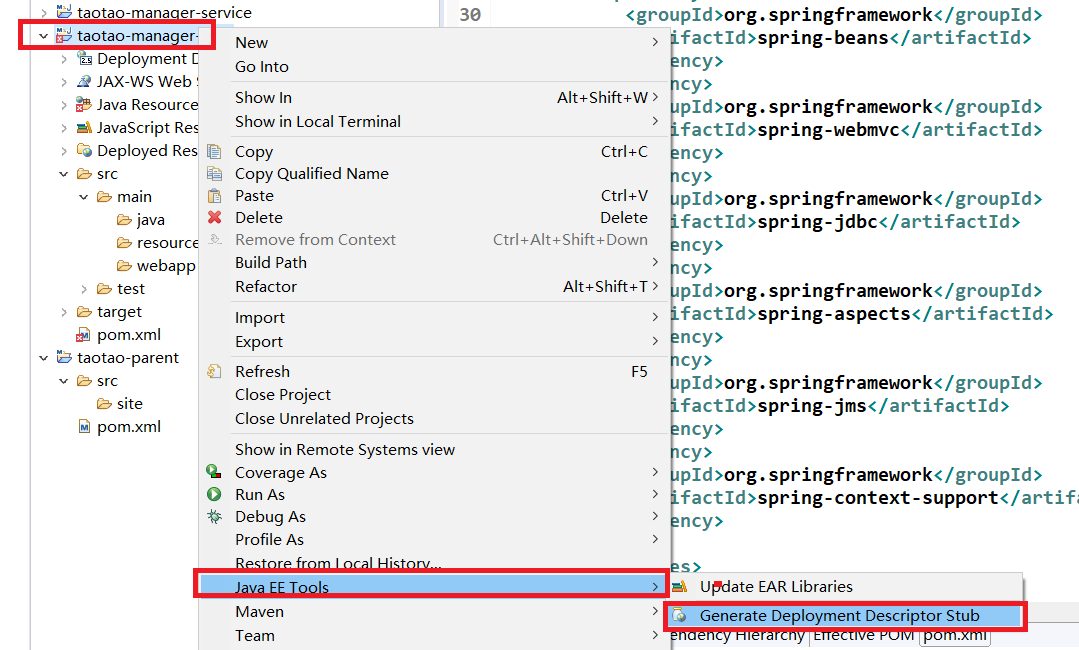Viewport: 1079px width, 650px height.
Task: Click the red Delete X icon
Action: point(215,217)
